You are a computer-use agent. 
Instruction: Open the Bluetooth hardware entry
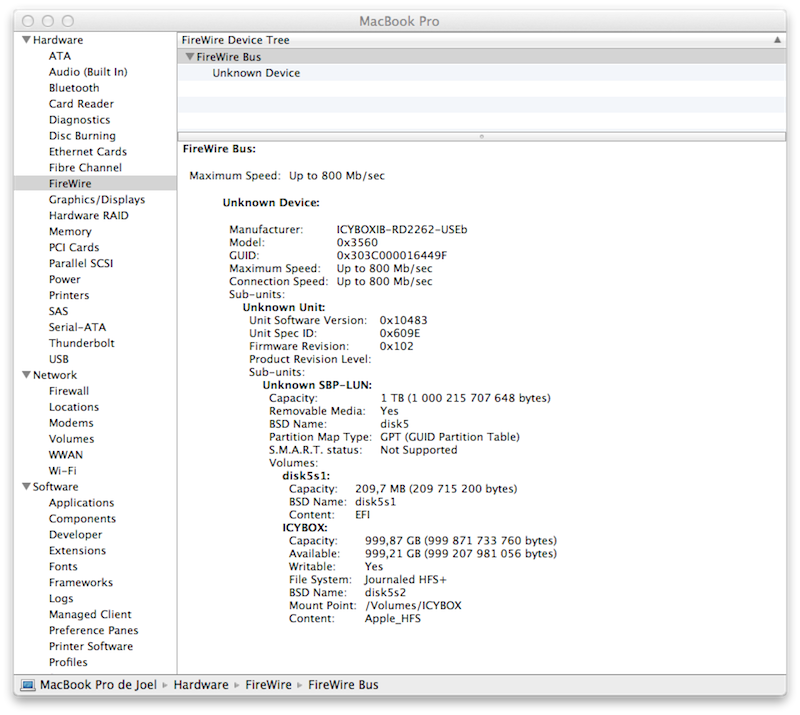pos(74,88)
